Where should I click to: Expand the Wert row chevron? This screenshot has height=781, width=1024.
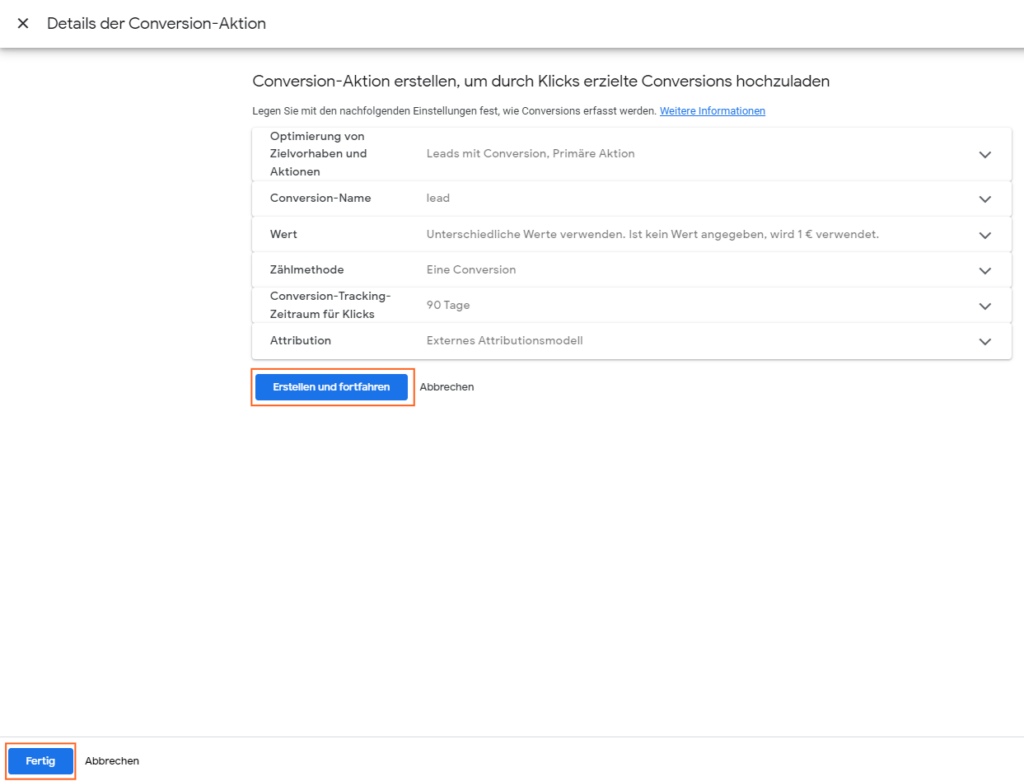(985, 235)
